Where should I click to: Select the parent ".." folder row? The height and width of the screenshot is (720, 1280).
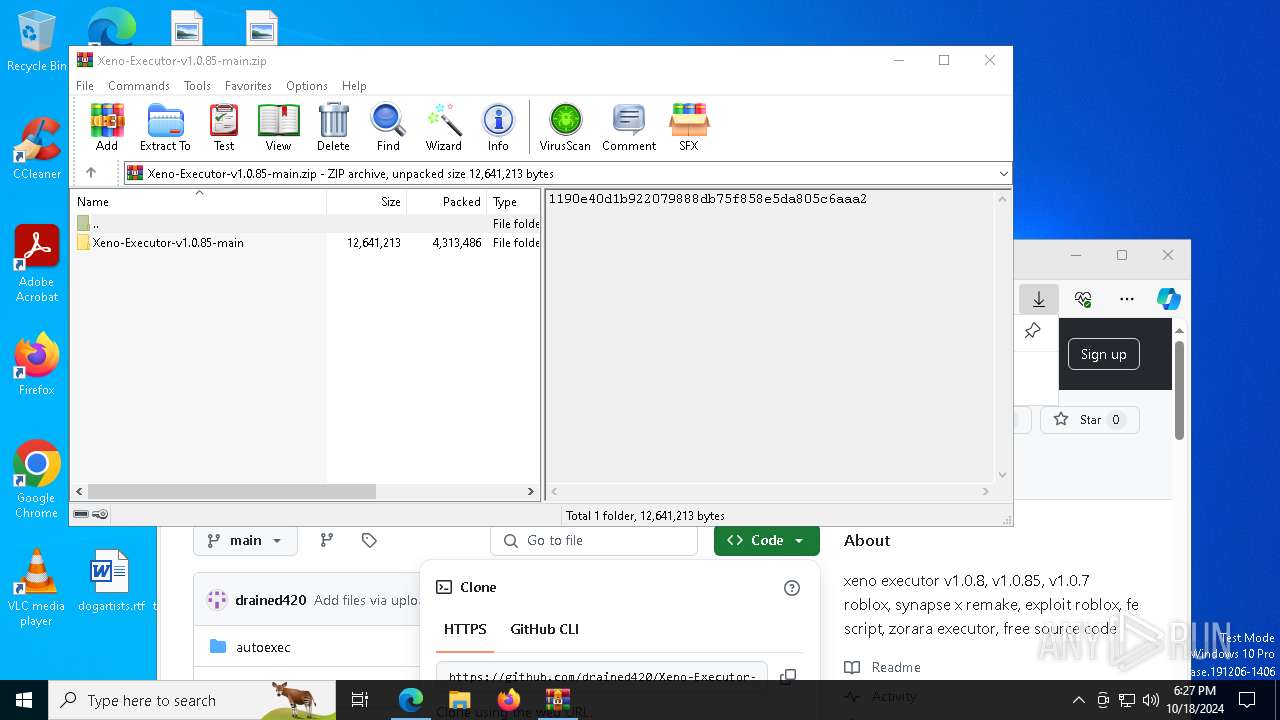click(306, 224)
